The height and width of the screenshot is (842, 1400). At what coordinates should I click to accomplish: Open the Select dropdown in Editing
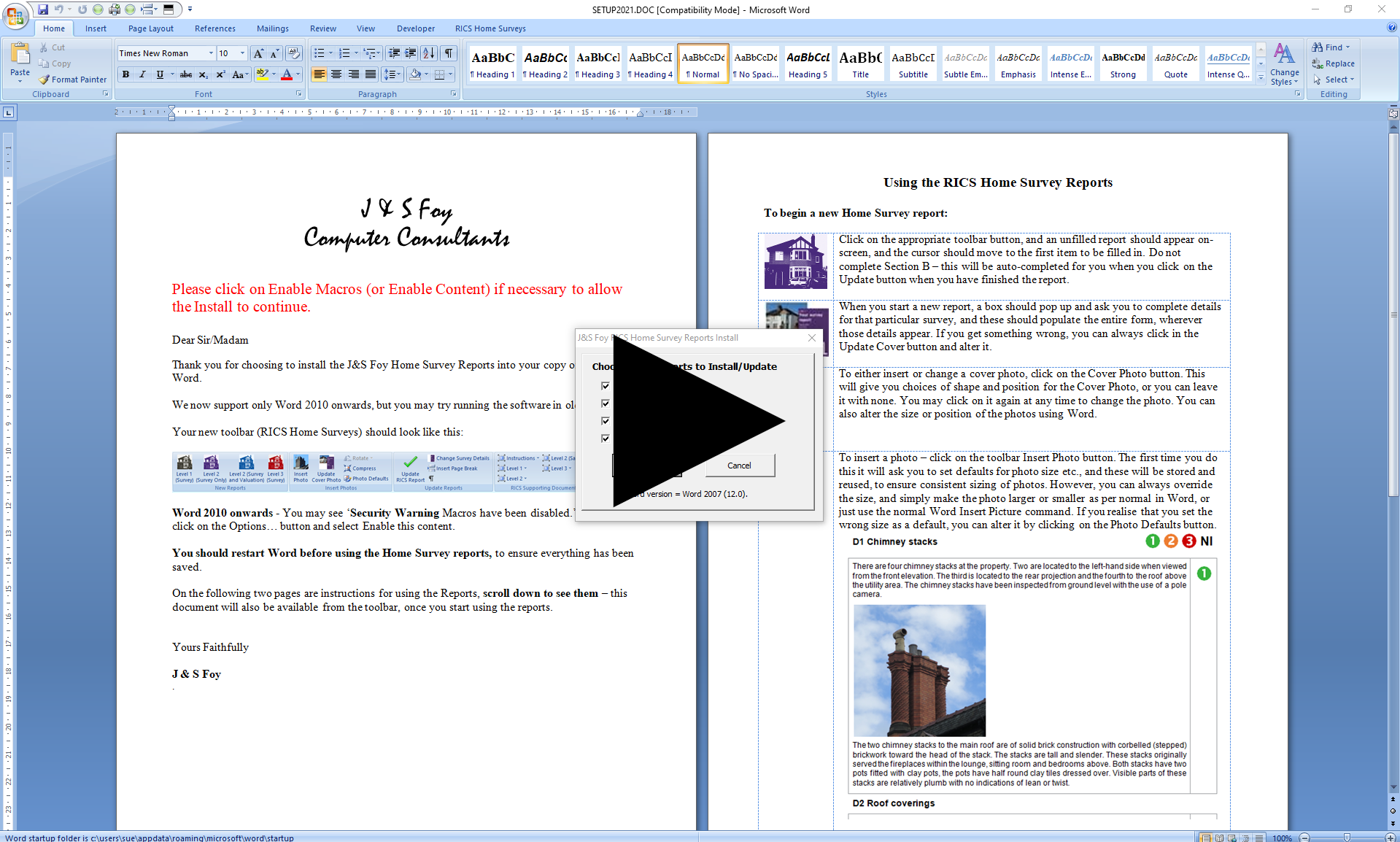[x=1334, y=80]
